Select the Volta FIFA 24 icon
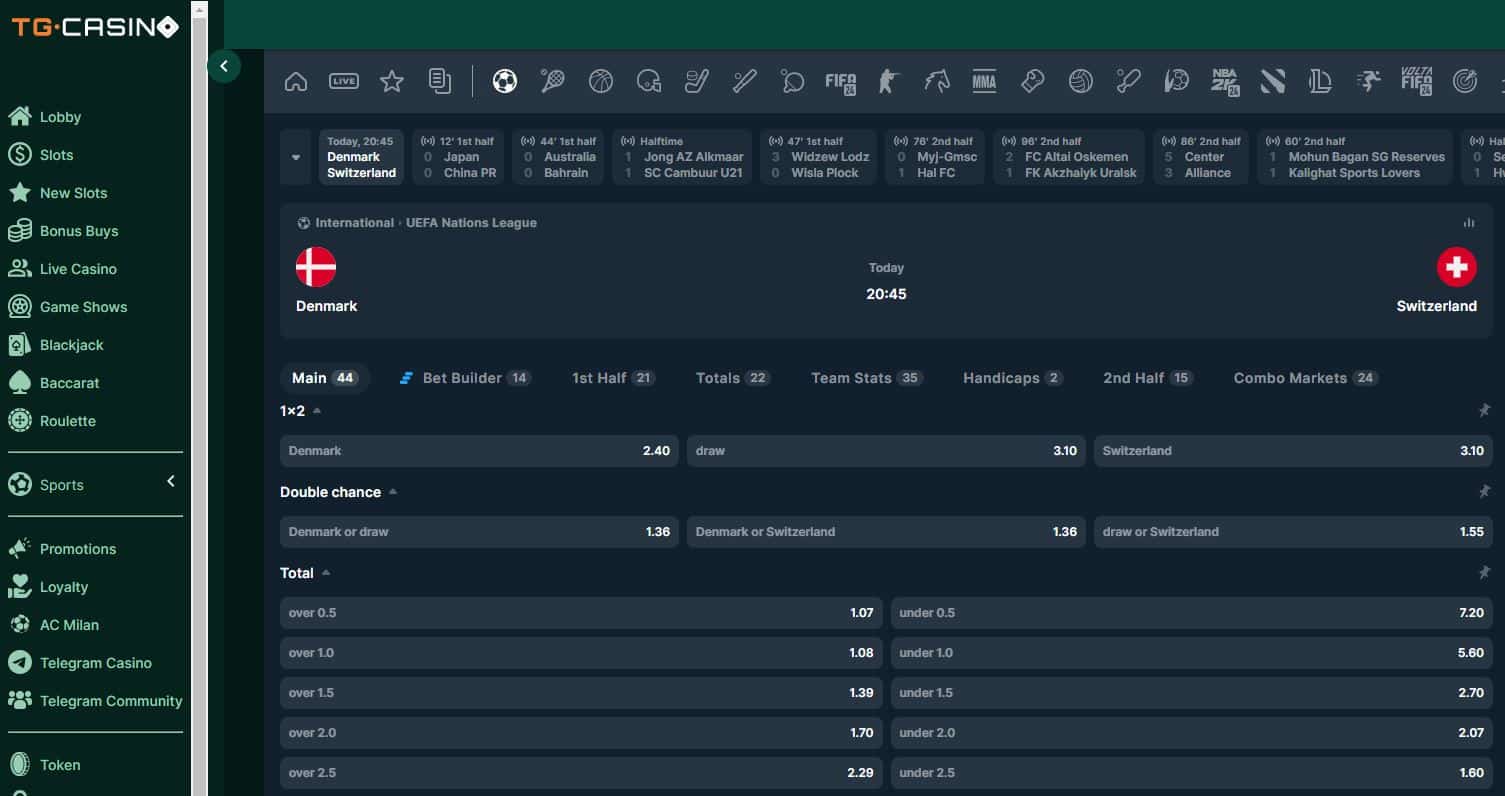The width and height of the screenshot is (1505, 796). coord(1416,81)
